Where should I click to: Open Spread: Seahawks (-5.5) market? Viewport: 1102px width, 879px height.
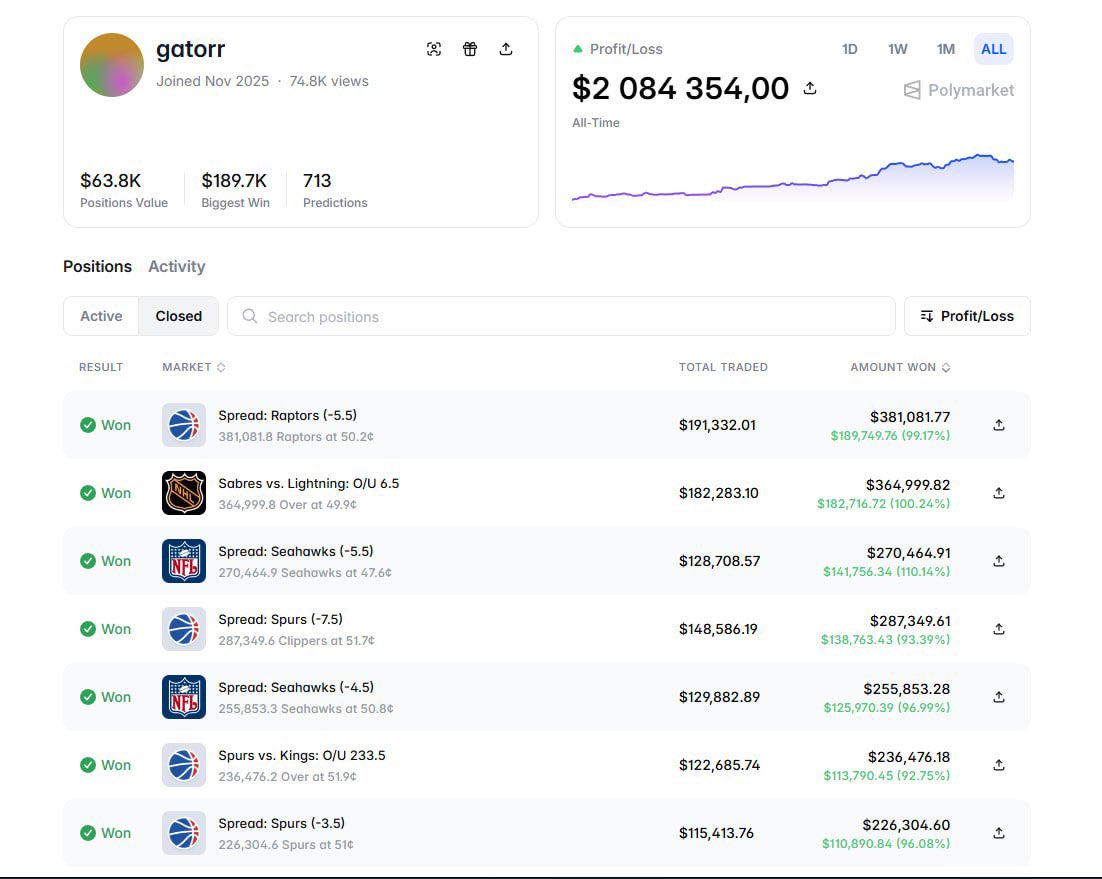coord(296,551)
